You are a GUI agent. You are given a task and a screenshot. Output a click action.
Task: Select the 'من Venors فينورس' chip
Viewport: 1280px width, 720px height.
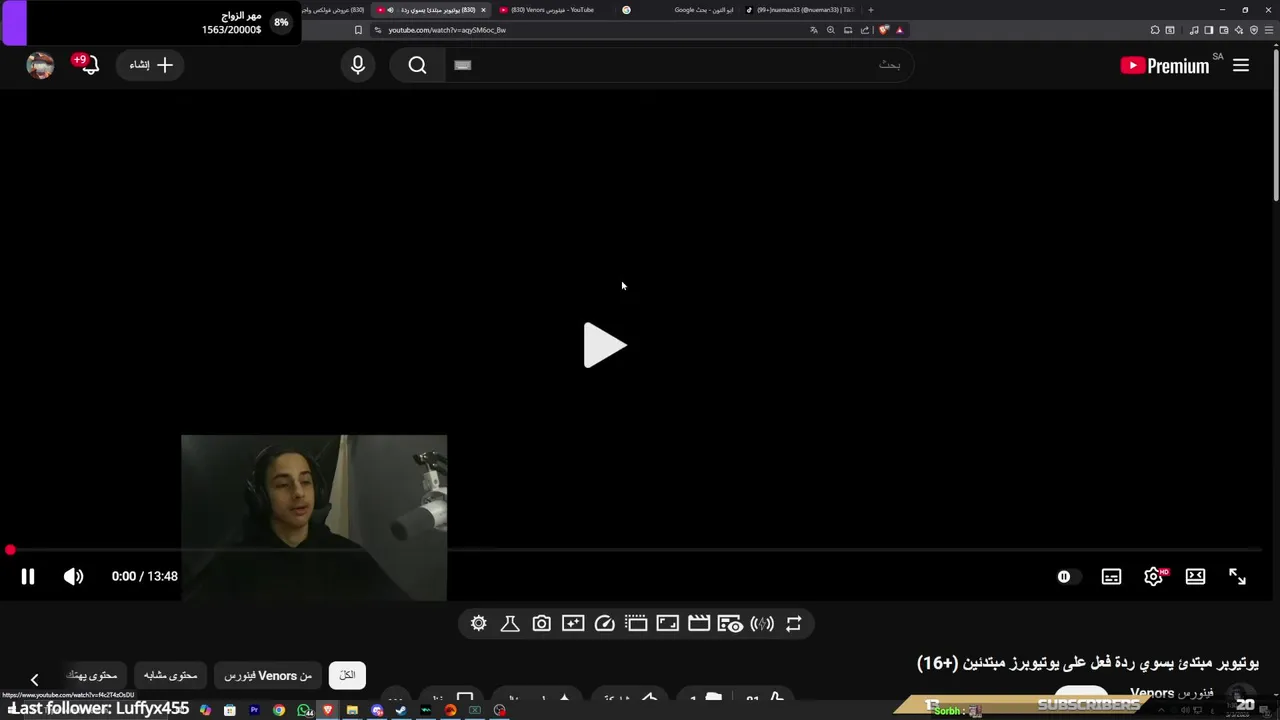point(268,675)
